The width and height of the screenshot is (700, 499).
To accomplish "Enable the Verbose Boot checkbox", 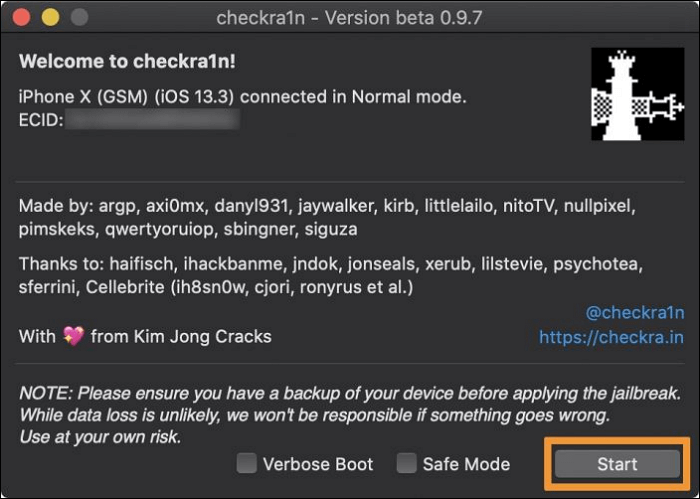I will click(246, 464).
